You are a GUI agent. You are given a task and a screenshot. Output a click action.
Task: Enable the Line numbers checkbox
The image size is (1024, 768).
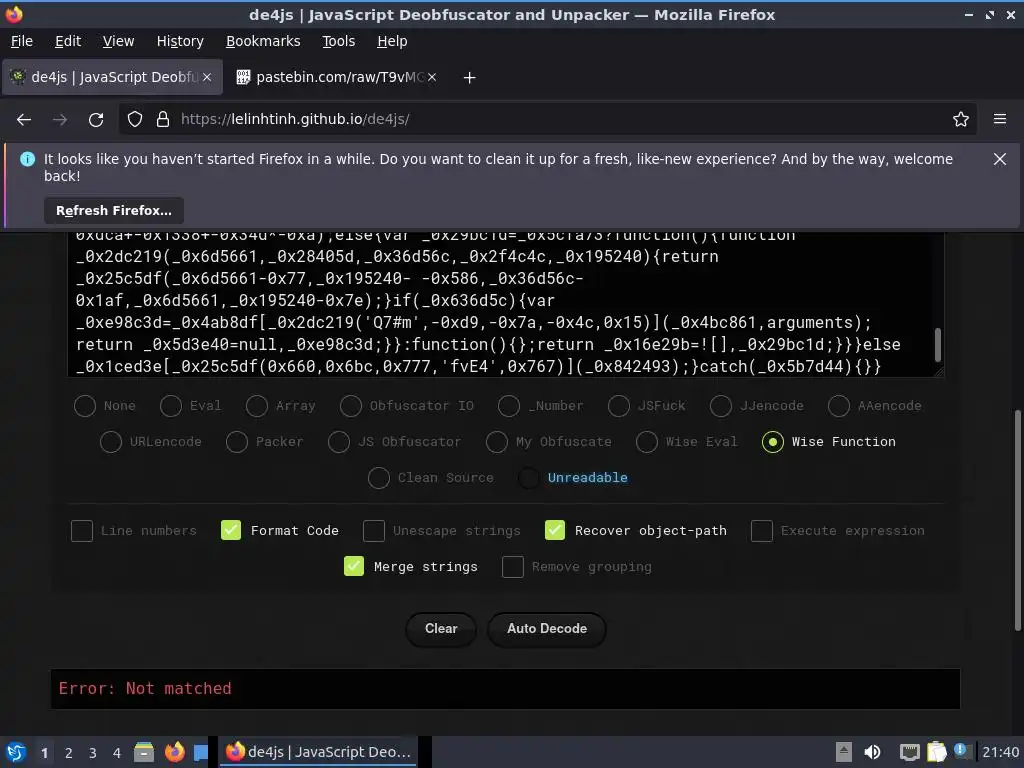click(x=82, y=530)
